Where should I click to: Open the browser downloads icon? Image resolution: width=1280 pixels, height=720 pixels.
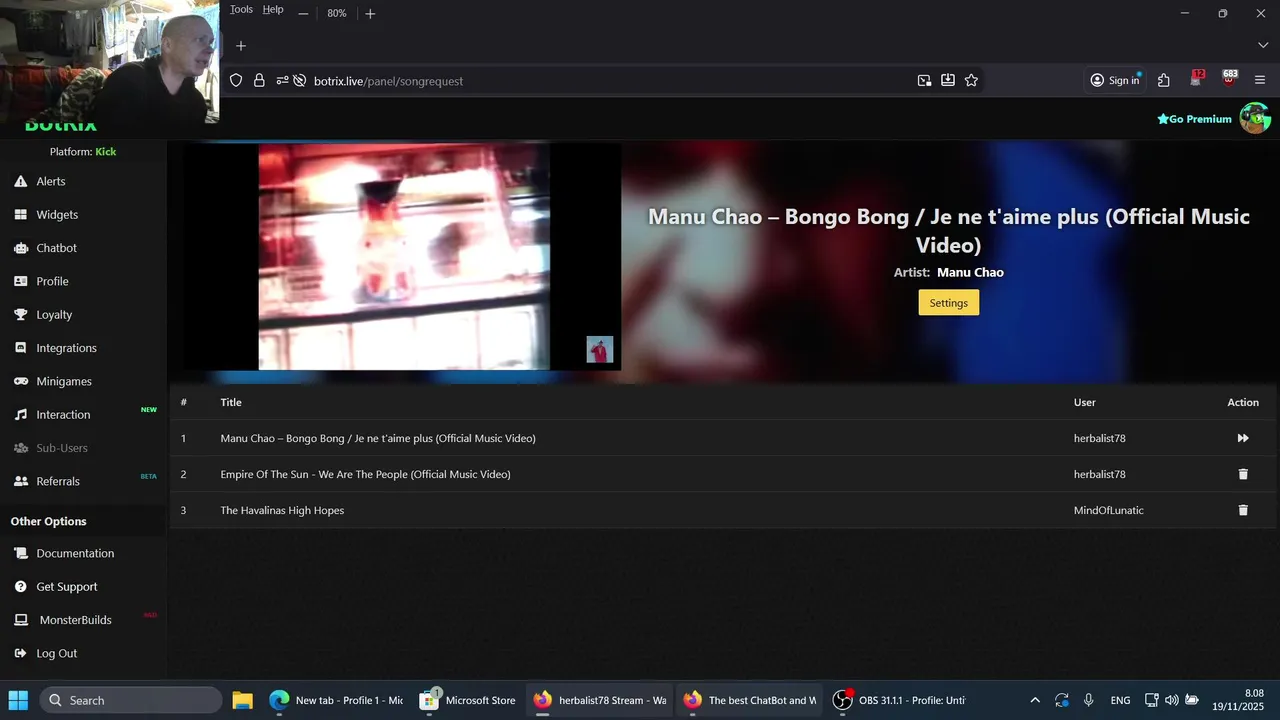[947, 81]
